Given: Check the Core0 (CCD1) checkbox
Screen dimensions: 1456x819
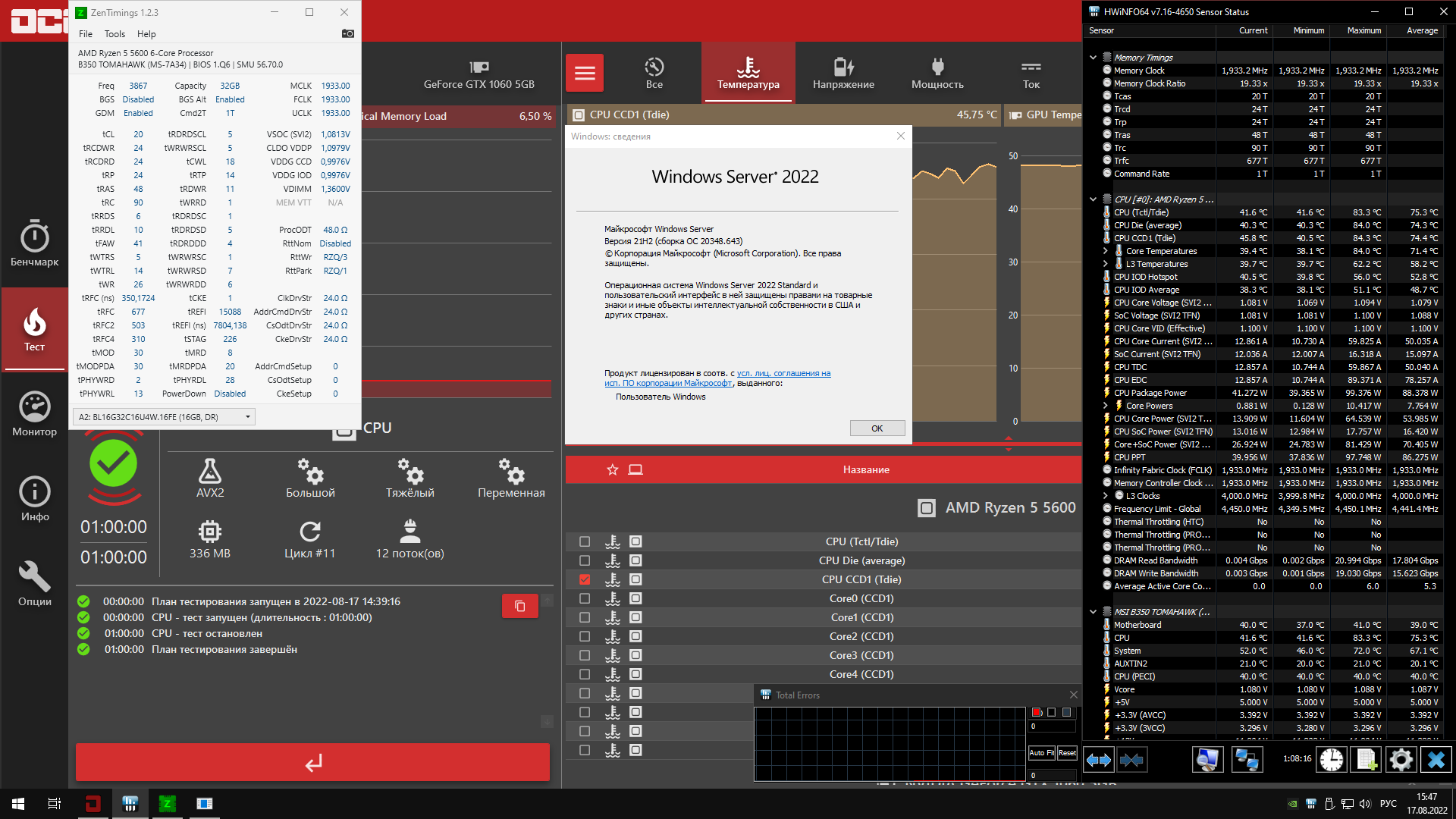Looking at the screenshot, I should click(x=585, y=598).
